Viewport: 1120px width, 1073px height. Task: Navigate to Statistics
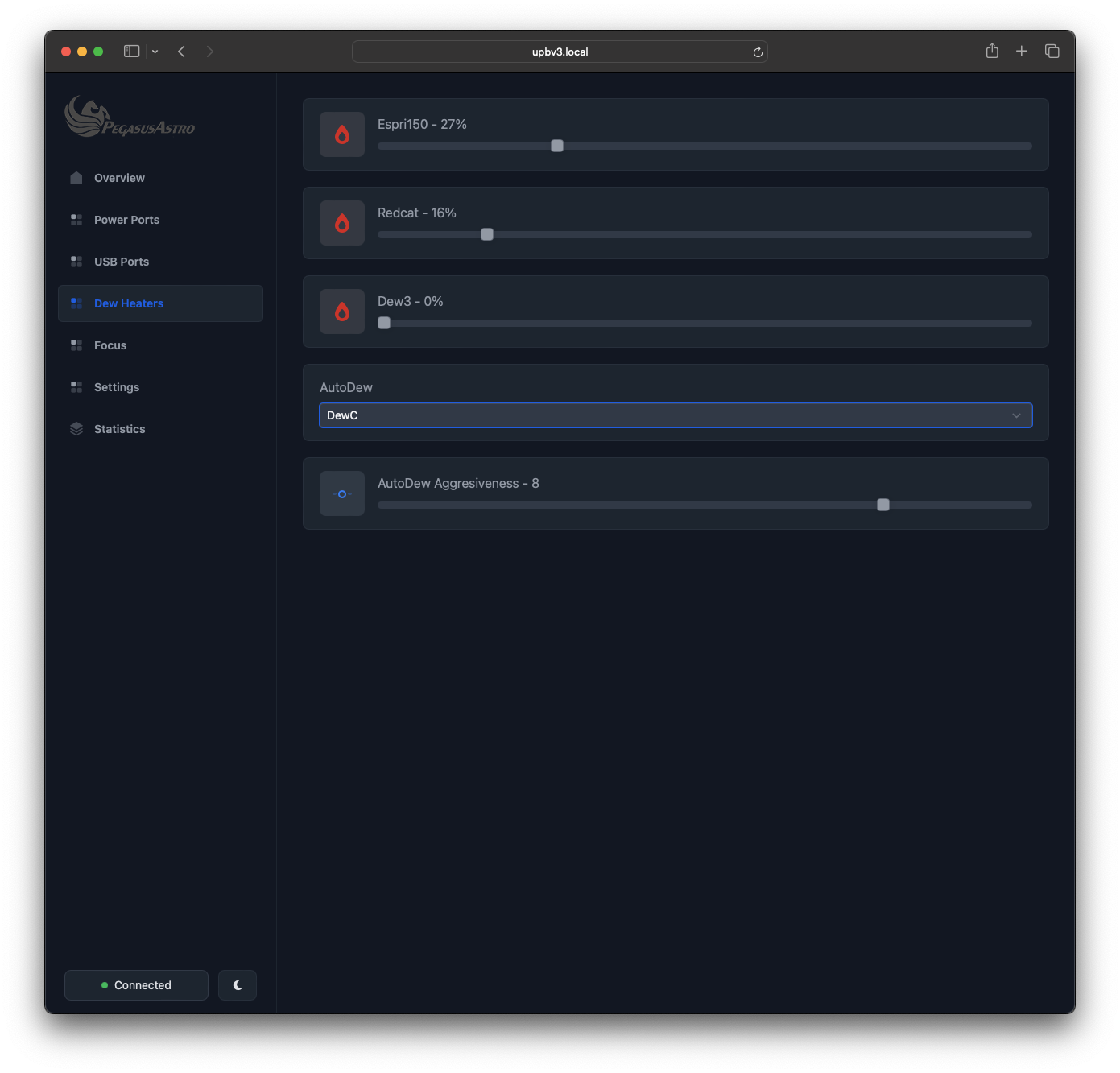119,429
